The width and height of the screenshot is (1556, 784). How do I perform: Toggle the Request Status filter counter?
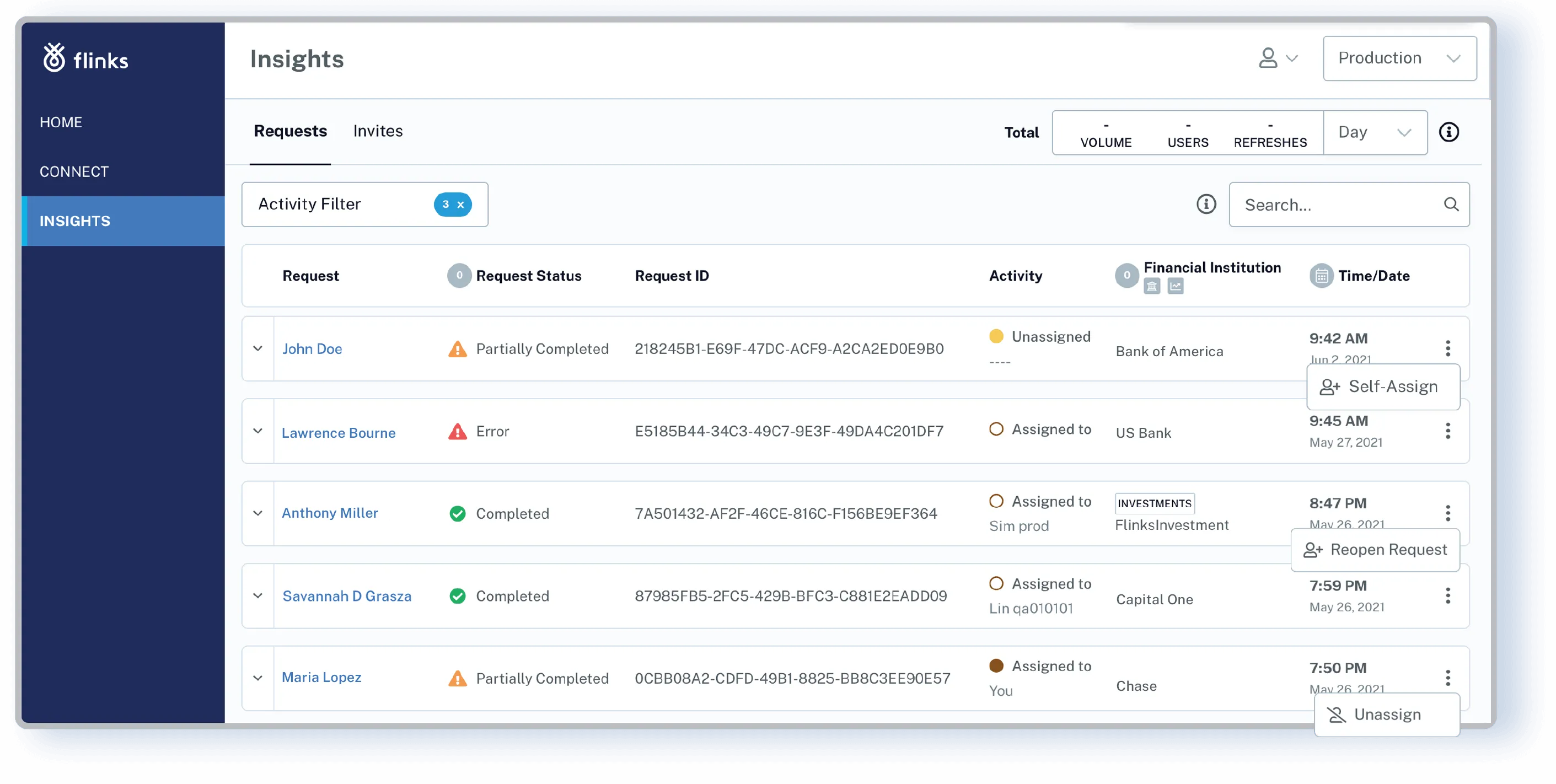point(459,276)
